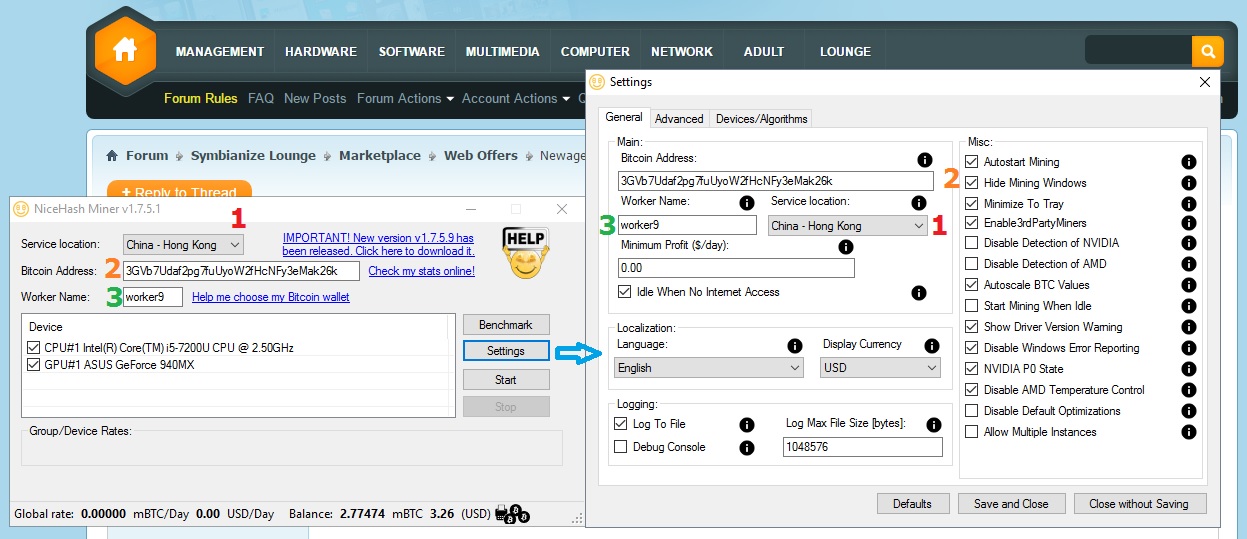The height and width of the screenshot is (539, 1247).
Task: Open Service location dropdown in NiceHash Miner window
Action: (x=183, y=244)
